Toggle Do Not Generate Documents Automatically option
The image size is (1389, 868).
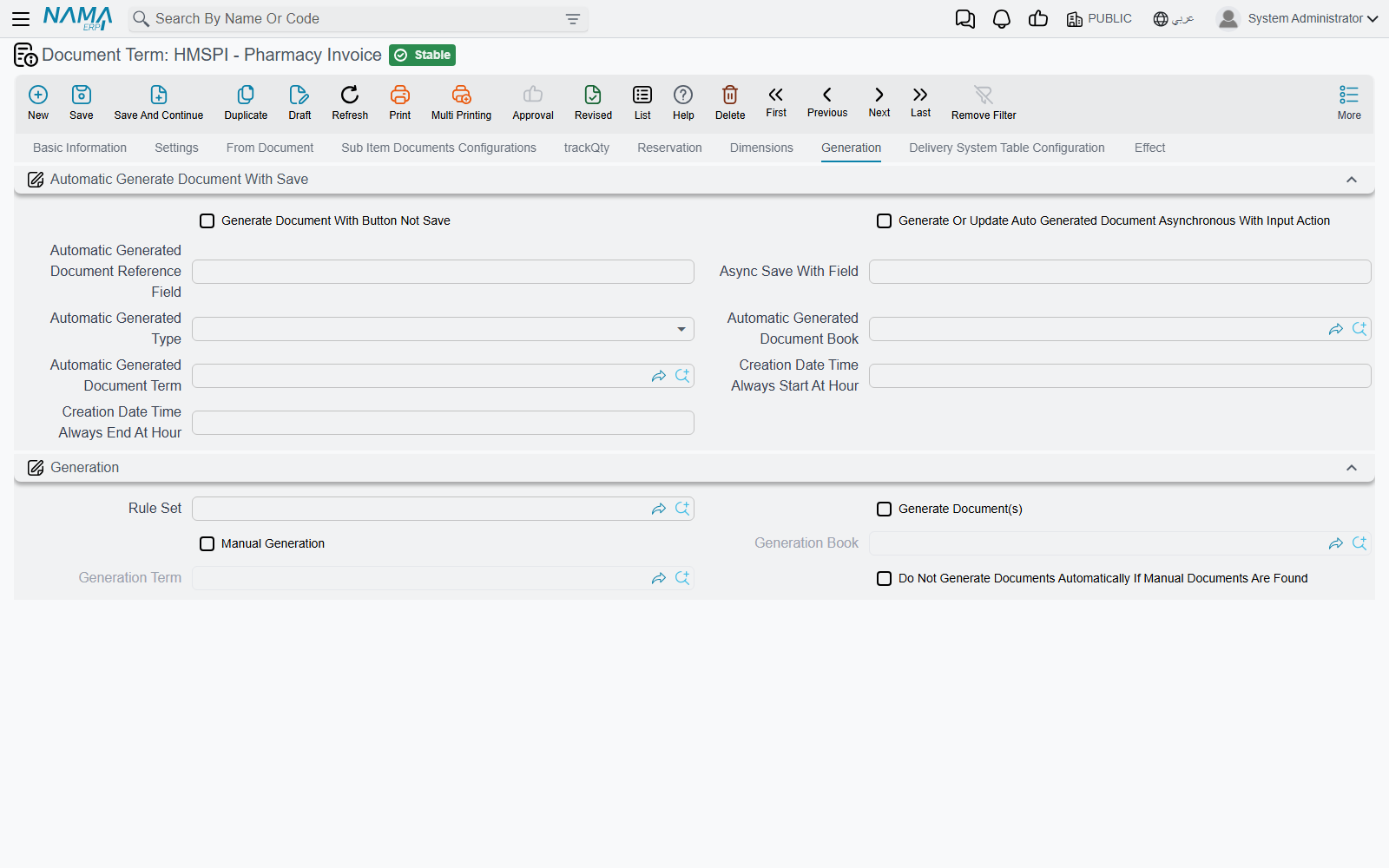click(x=884, y=578)
